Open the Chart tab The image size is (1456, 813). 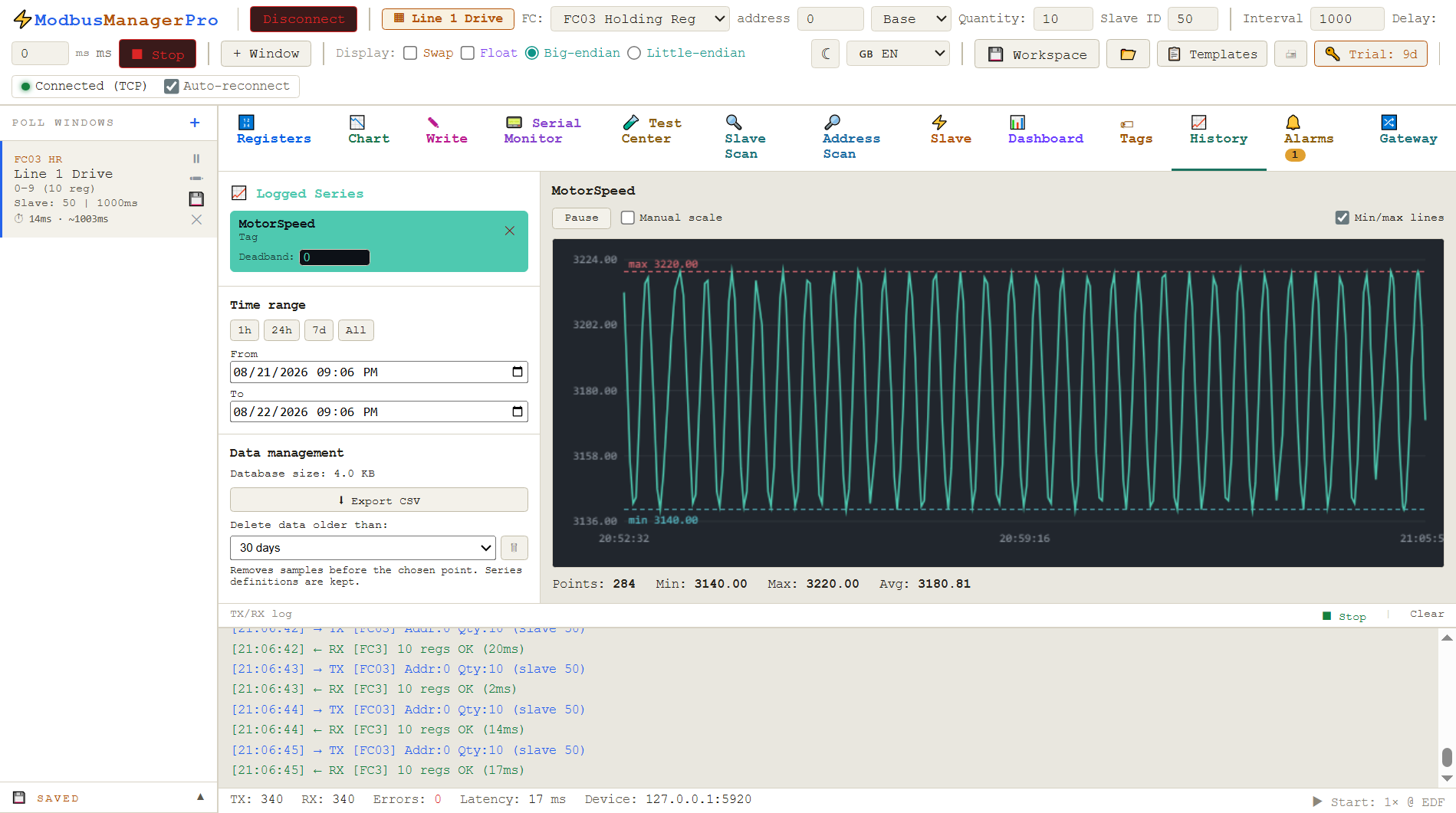pyautogui.click(x=369, y=130)
